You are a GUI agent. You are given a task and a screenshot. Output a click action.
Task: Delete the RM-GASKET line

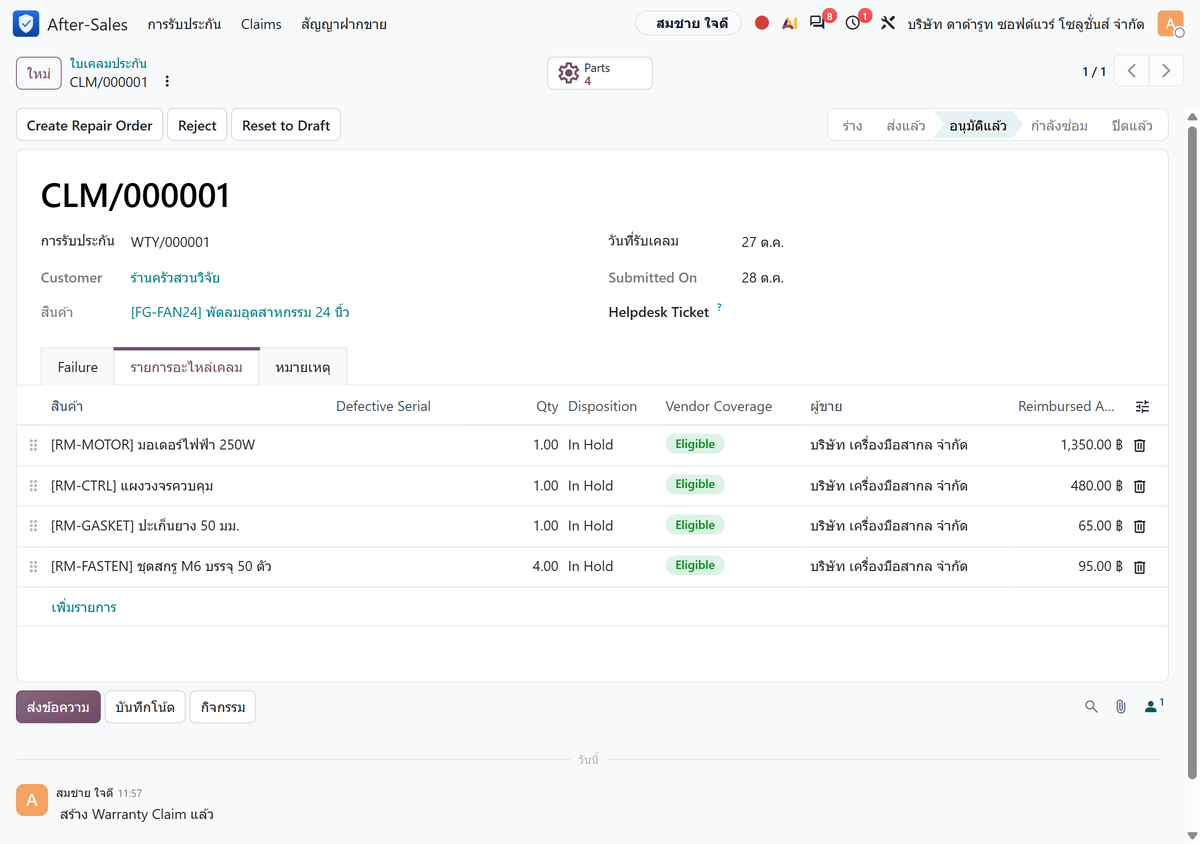click(1139, 527)
